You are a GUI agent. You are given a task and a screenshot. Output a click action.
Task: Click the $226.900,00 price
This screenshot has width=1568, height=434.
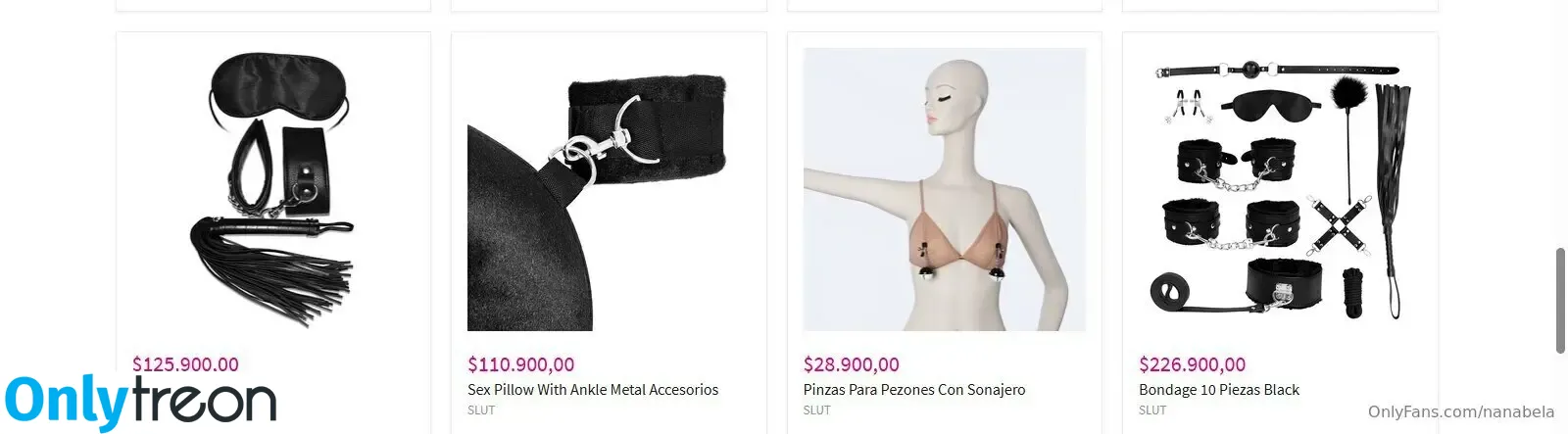tap(1193, 364)
